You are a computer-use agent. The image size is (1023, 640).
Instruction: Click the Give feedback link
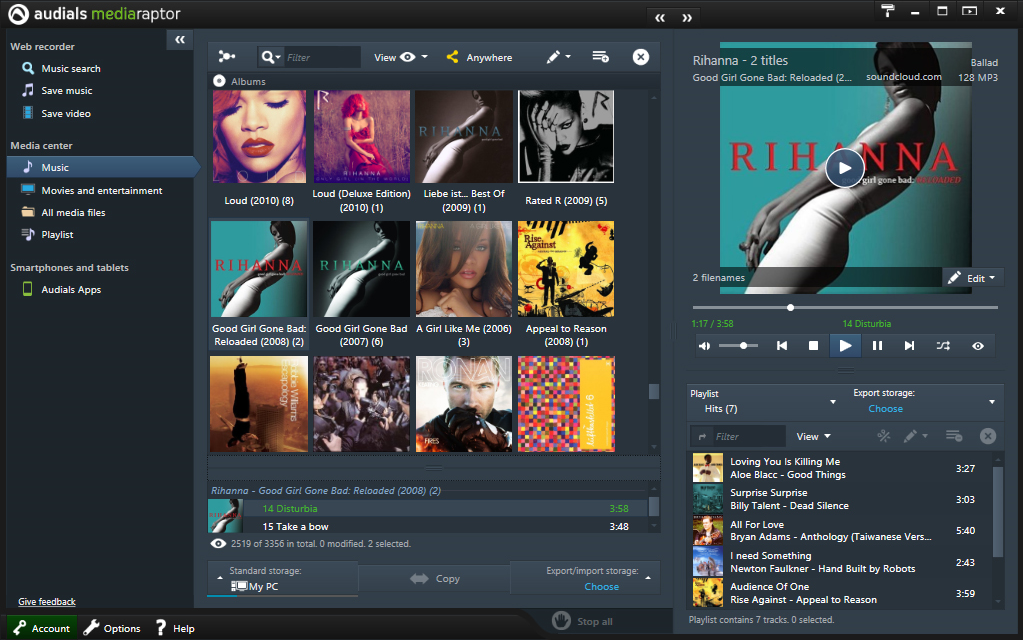(x=47, y=602)
